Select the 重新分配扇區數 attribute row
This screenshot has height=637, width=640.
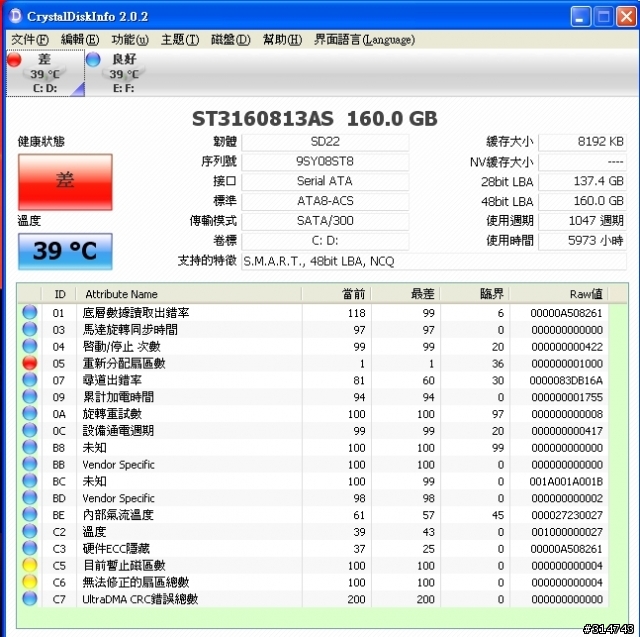click(313, 363)
